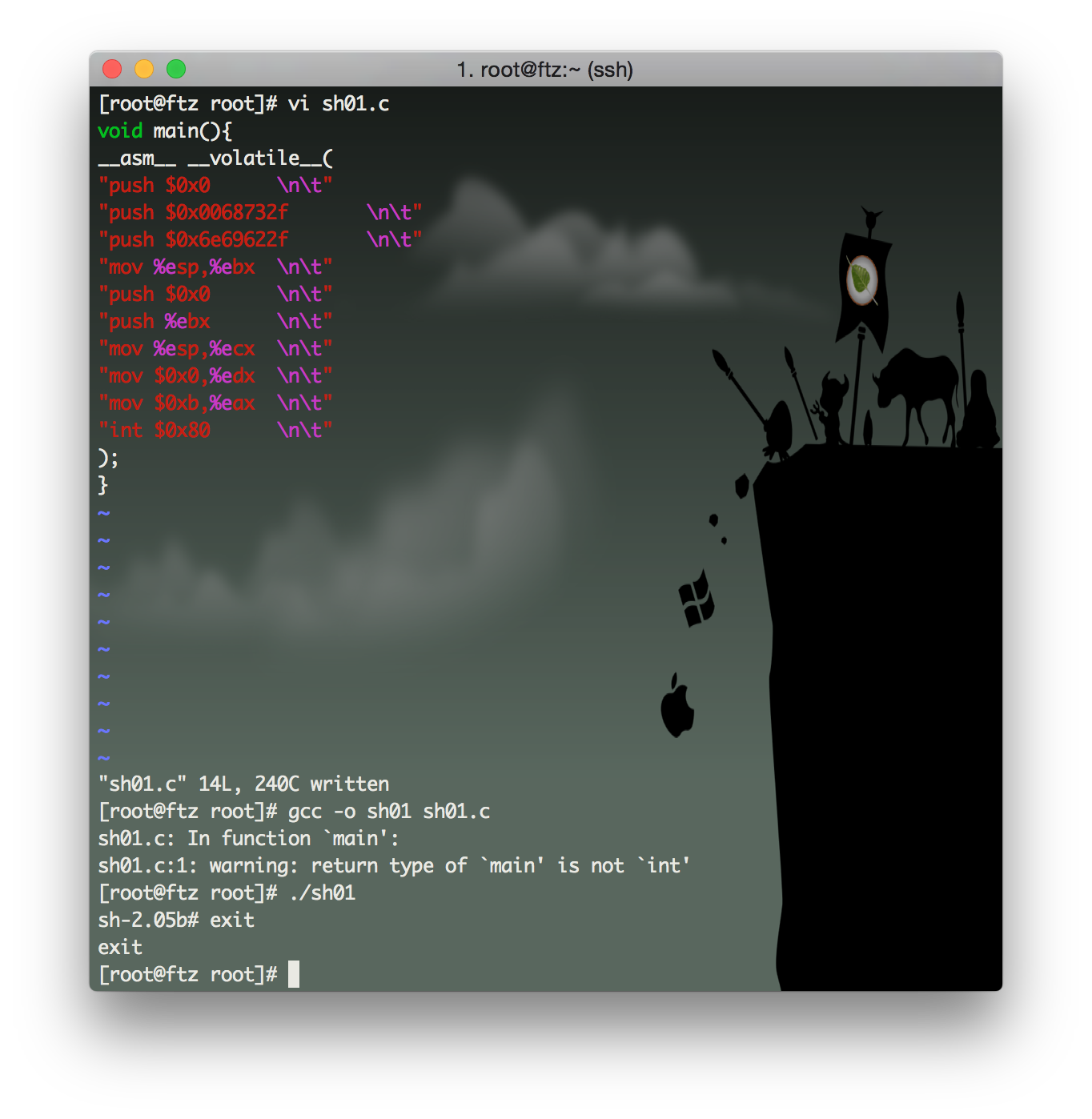The image size is (1092, 1119).
Task: Click the "sh-2.05b# exit" line
Action: click(x=176, y=920)
